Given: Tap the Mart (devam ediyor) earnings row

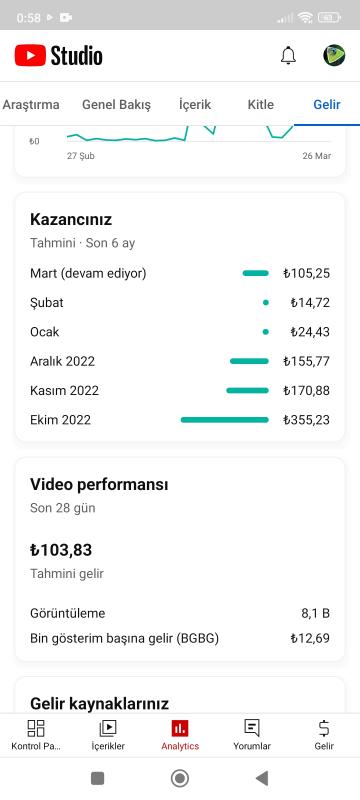Looking at the screenshot, I should tap(180, 273).
